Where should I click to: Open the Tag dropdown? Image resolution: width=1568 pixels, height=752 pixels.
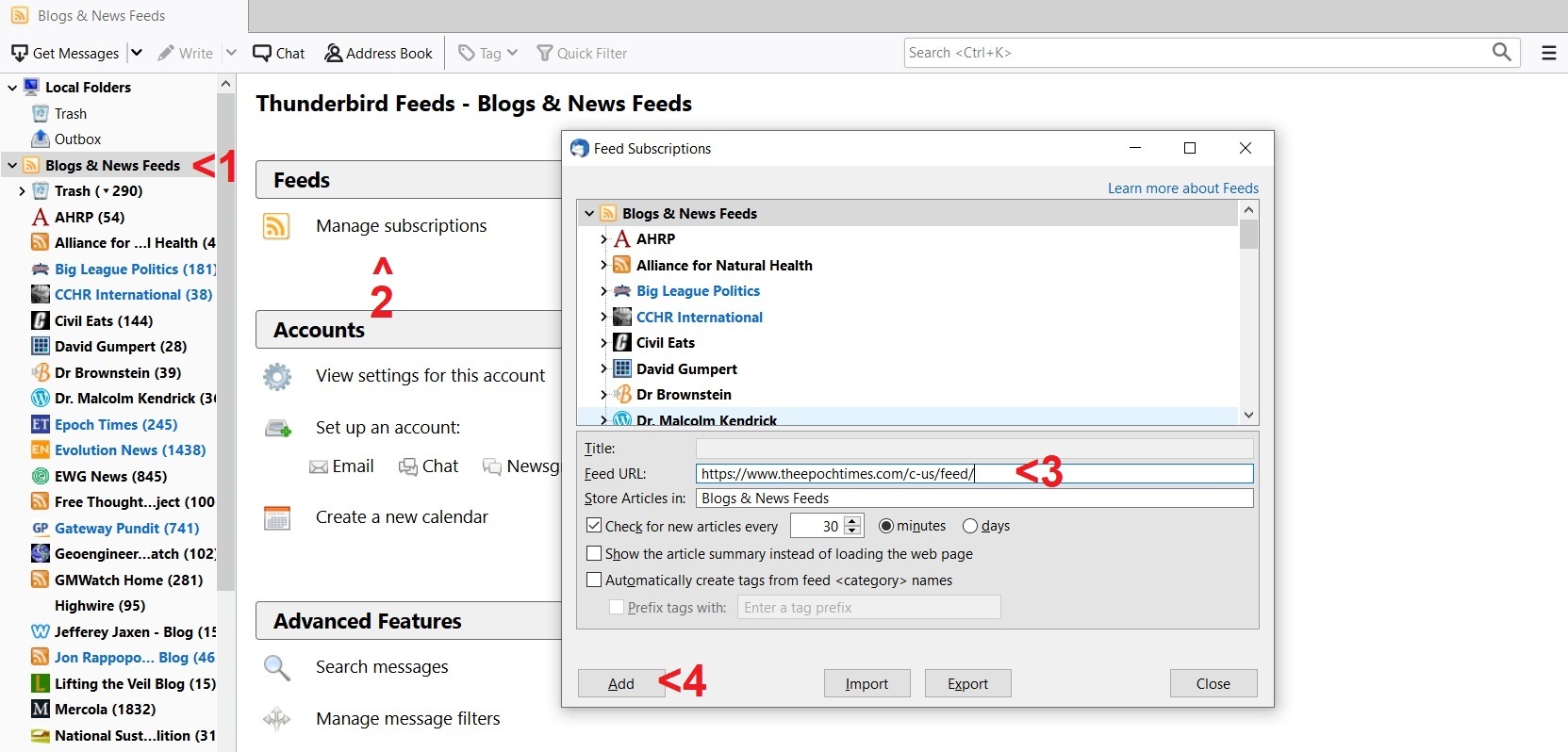tap(488, 53)
